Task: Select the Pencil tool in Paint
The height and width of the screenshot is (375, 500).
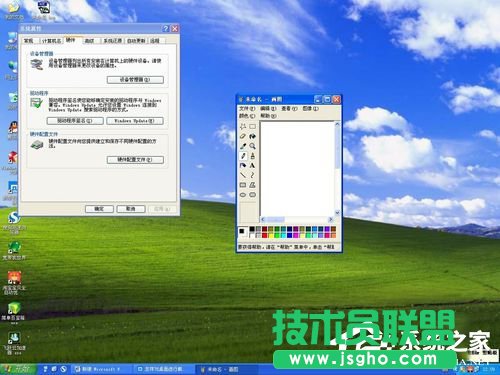Action: pyautogui.click(x=243, y=156)
